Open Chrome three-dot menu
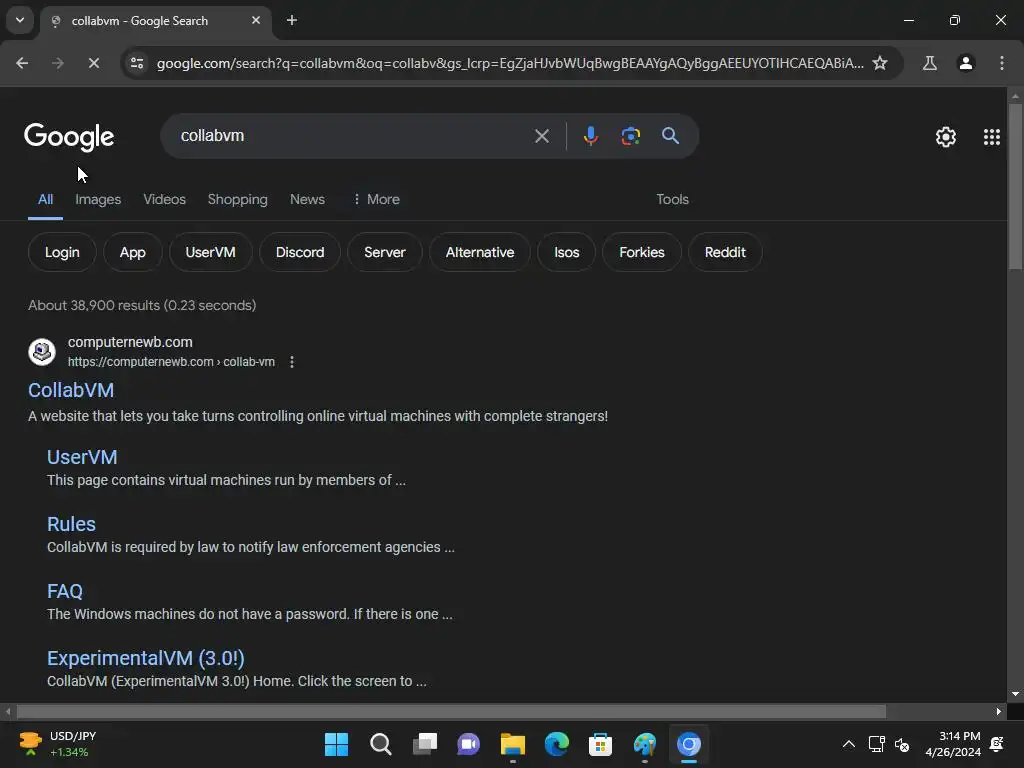The height and width of the screenshot is (768, 1024). pyautogui.click(x=1001, y=63)
